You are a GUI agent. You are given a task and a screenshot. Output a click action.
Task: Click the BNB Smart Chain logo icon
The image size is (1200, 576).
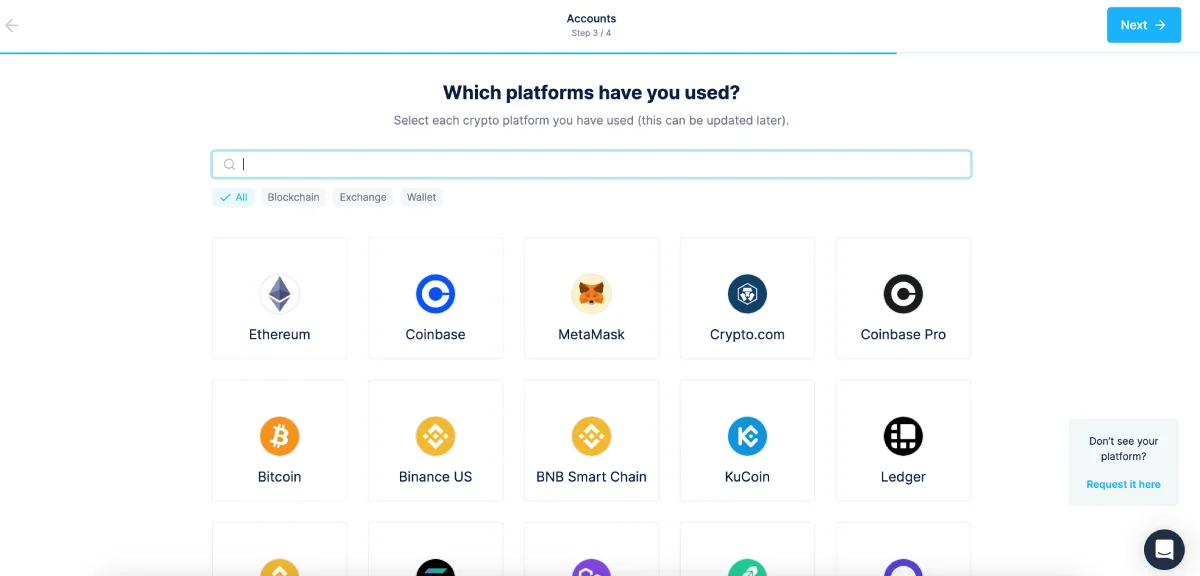[591, 436]
